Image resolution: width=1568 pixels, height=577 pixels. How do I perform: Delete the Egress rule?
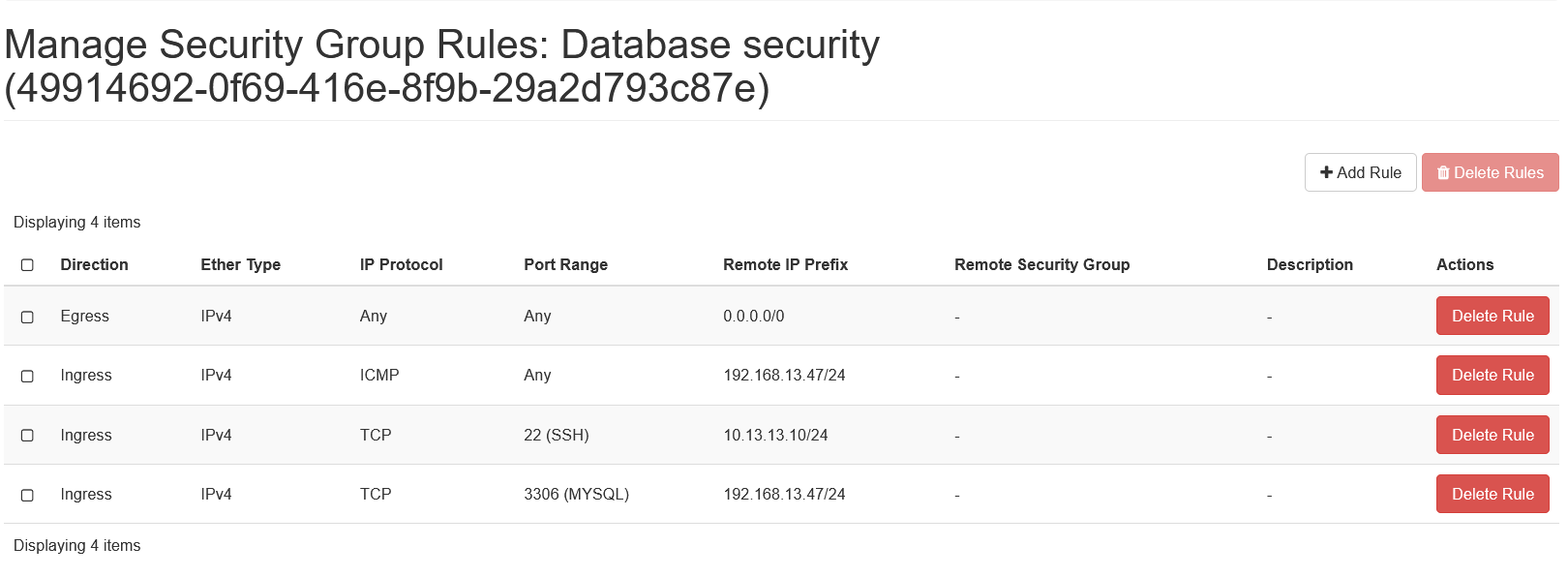click(1492, 316)
